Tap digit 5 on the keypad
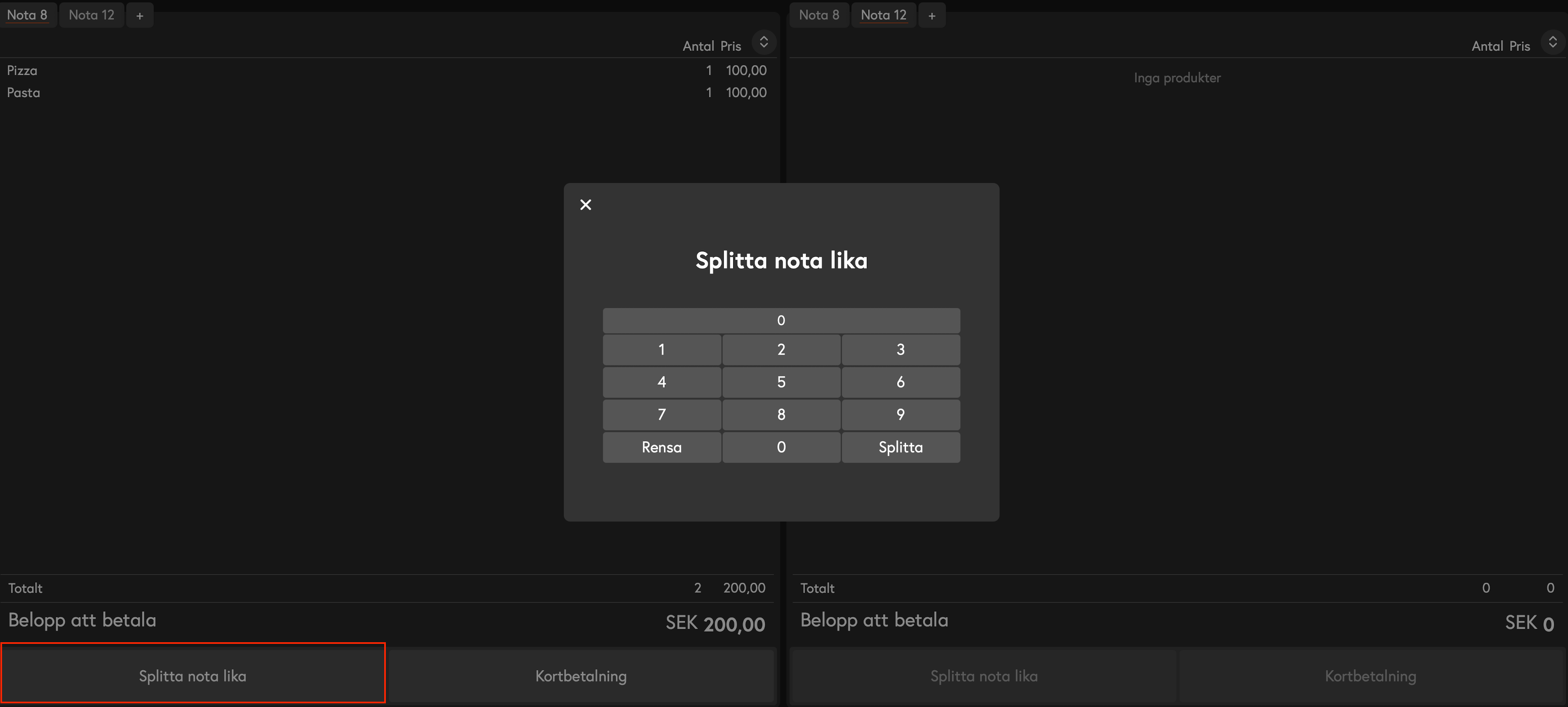The width and height of the screenshot is (1568, 707). point(781,383)
